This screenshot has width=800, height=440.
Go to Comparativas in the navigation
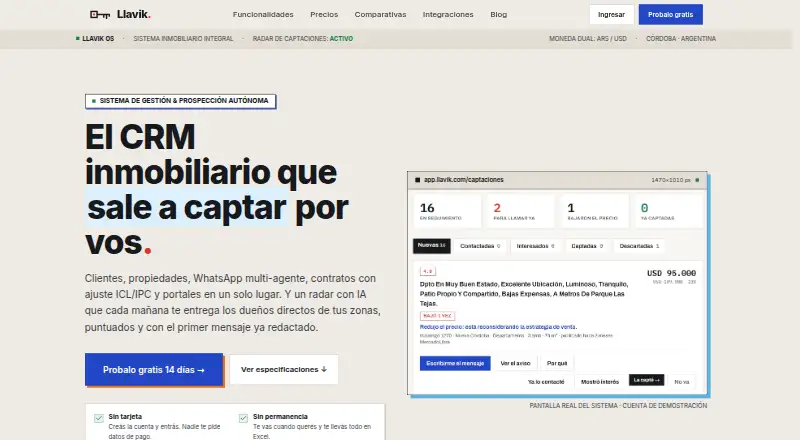(380, 14)
